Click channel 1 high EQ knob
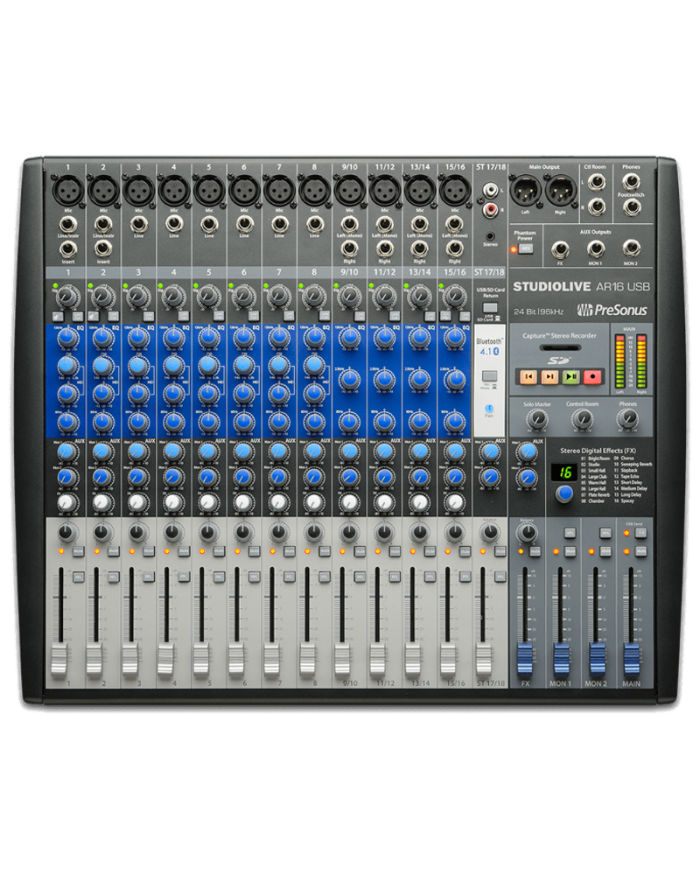 (x=67, y=338)
